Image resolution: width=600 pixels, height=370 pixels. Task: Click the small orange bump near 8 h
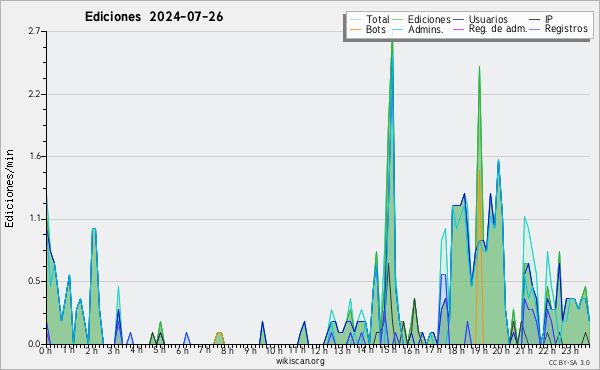click(219, 337)
